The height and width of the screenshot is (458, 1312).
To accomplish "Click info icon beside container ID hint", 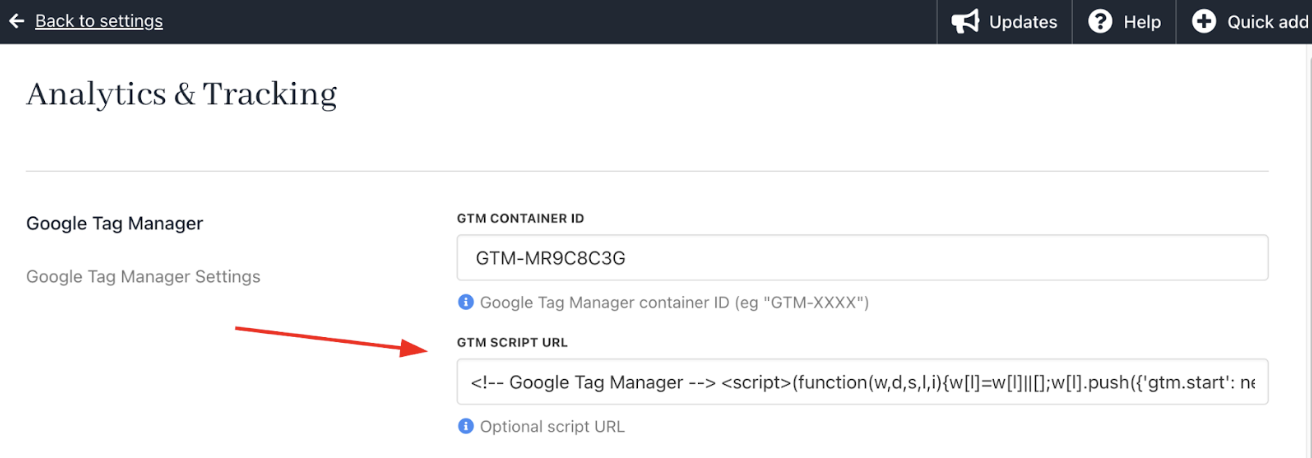I will [x=465, y=302].
